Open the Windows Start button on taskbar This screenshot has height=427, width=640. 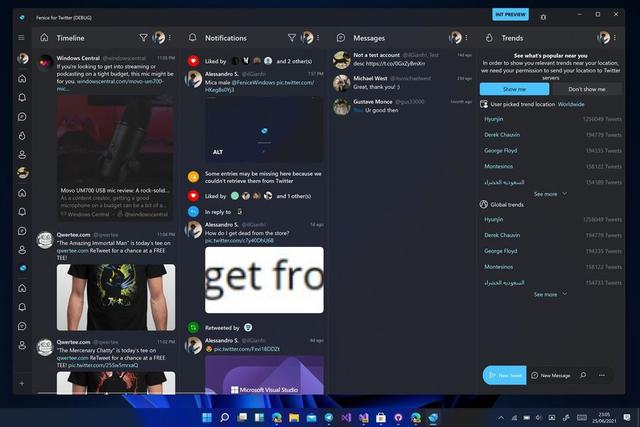tap(207, 416)
